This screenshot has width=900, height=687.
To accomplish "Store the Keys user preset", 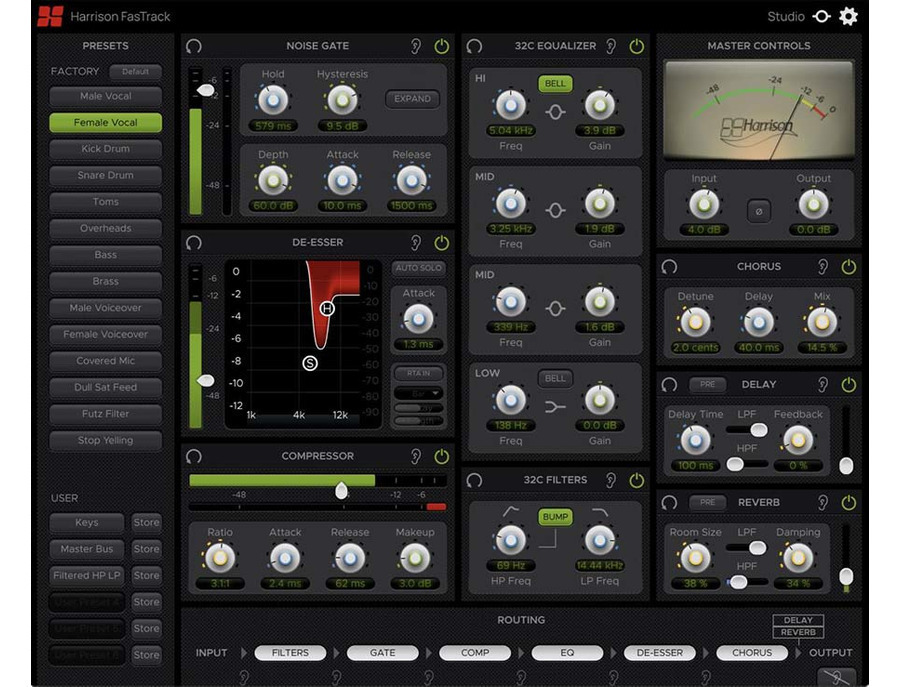I will 146,523.
